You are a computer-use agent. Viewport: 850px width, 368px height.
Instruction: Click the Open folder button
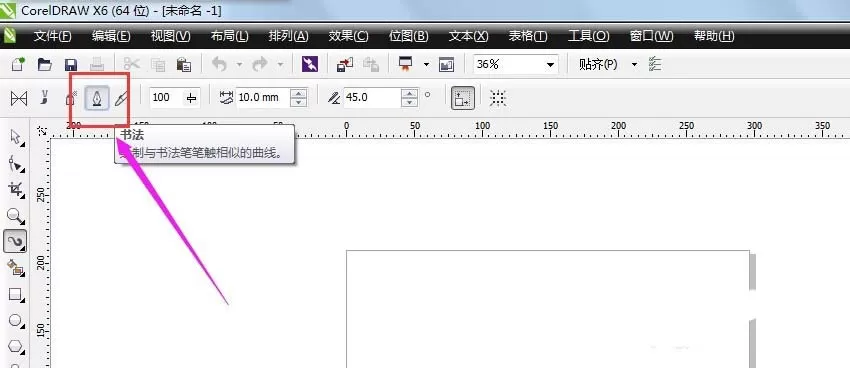44,65
